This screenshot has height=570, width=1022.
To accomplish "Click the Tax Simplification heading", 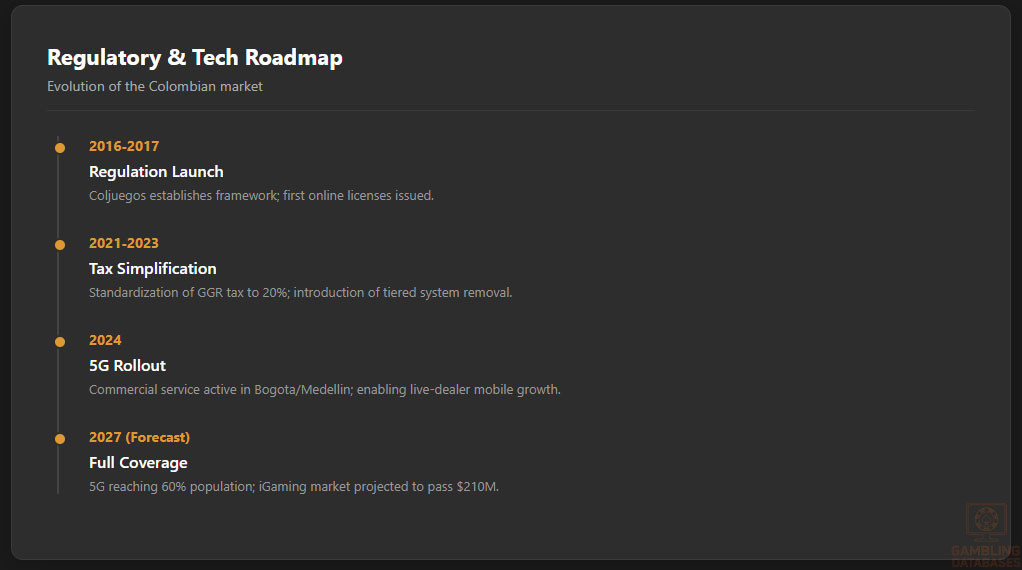I will pos(152,269).
